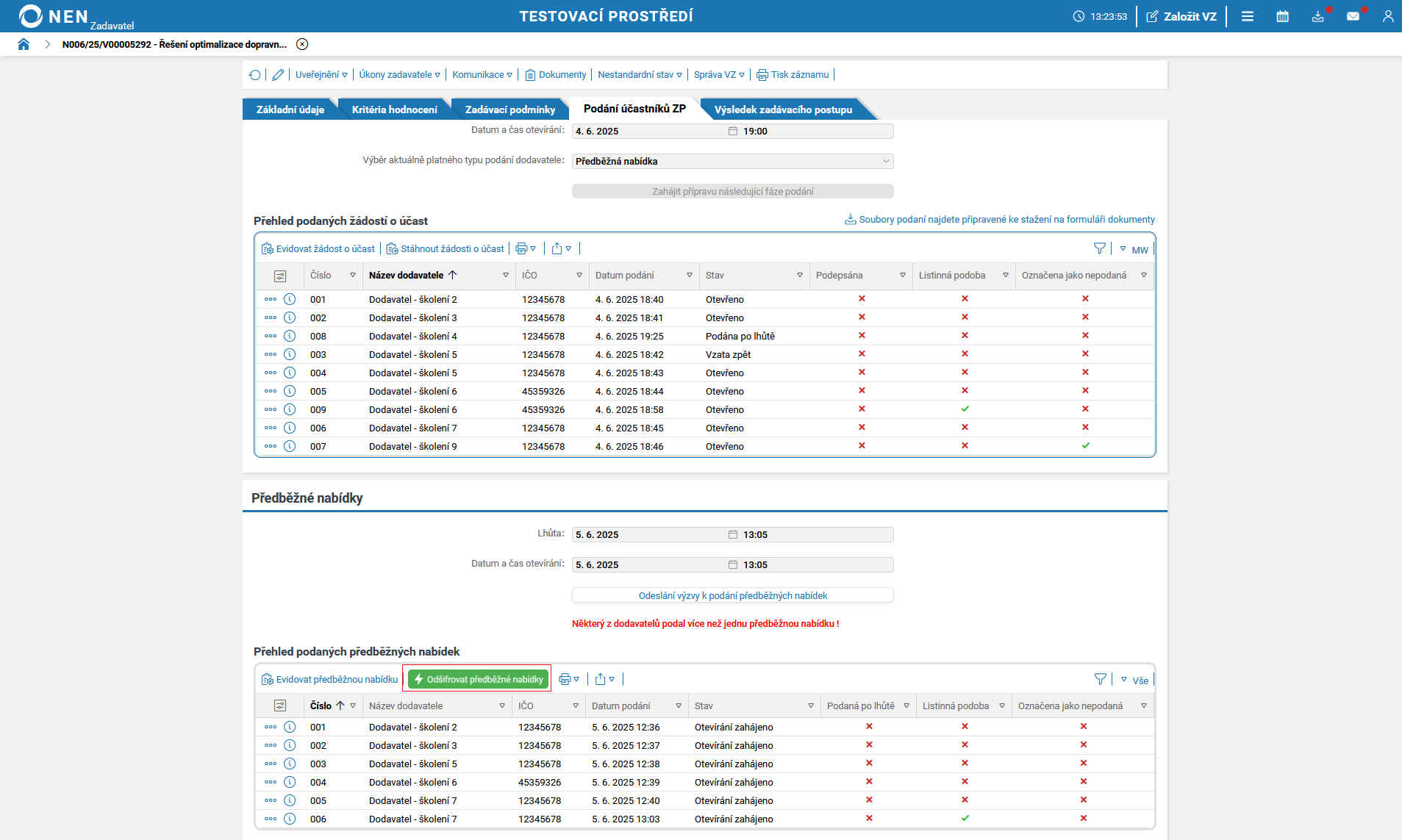Switch to Kritéria hodnocení tab
Viewport: 1402px width, 840px height.
pos(394,110)
